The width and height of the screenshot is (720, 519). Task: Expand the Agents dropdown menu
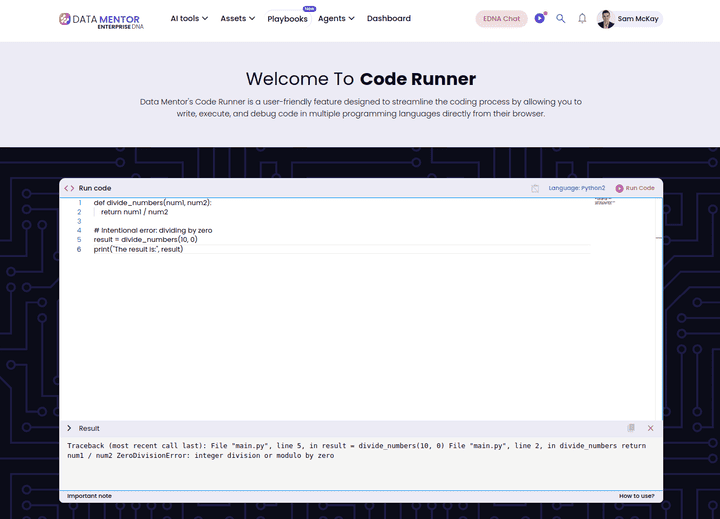336,19
